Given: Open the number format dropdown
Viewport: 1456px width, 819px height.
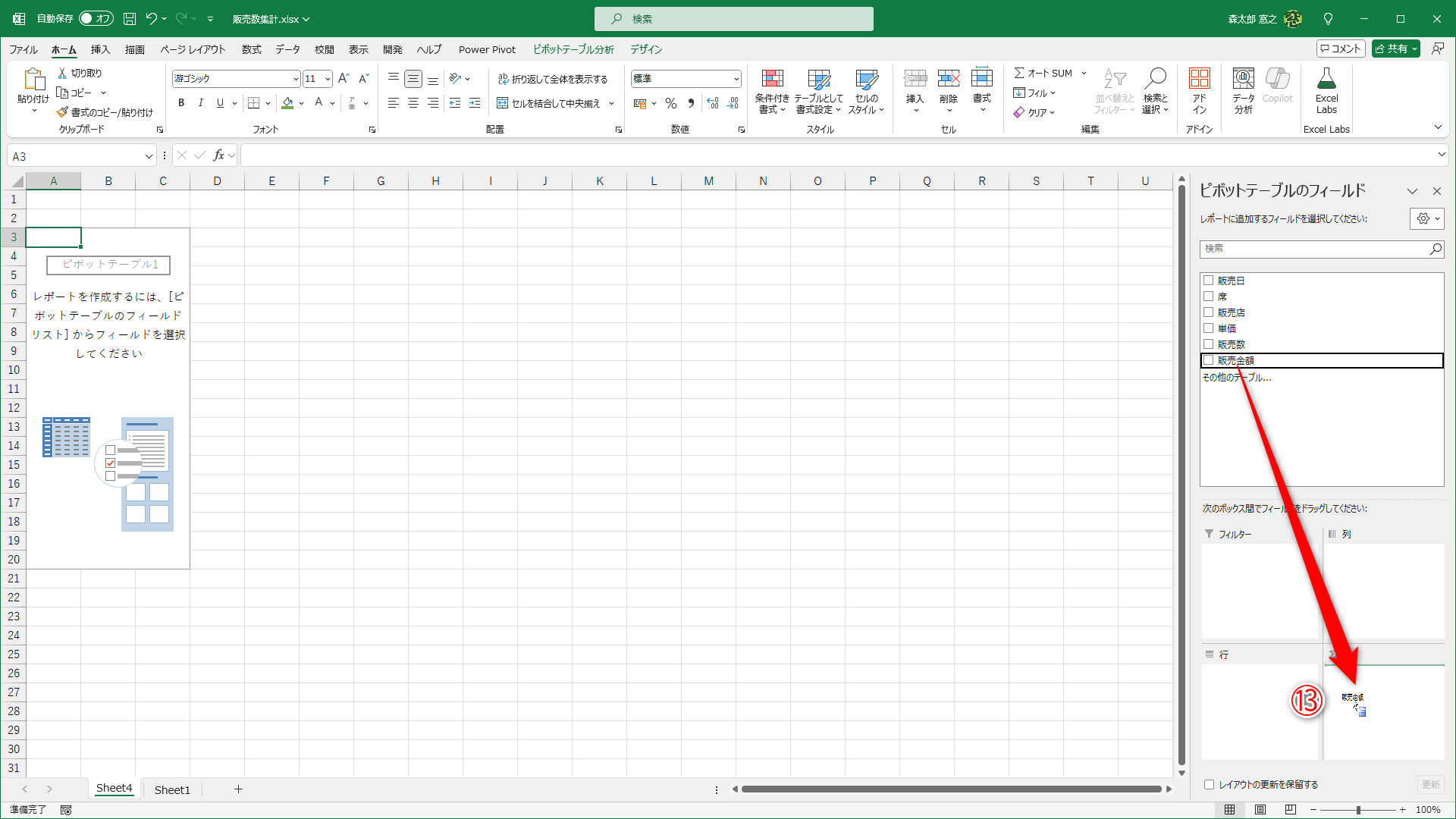Looking at the screenshot, I should pyautogui.click(x=736, y=79).
